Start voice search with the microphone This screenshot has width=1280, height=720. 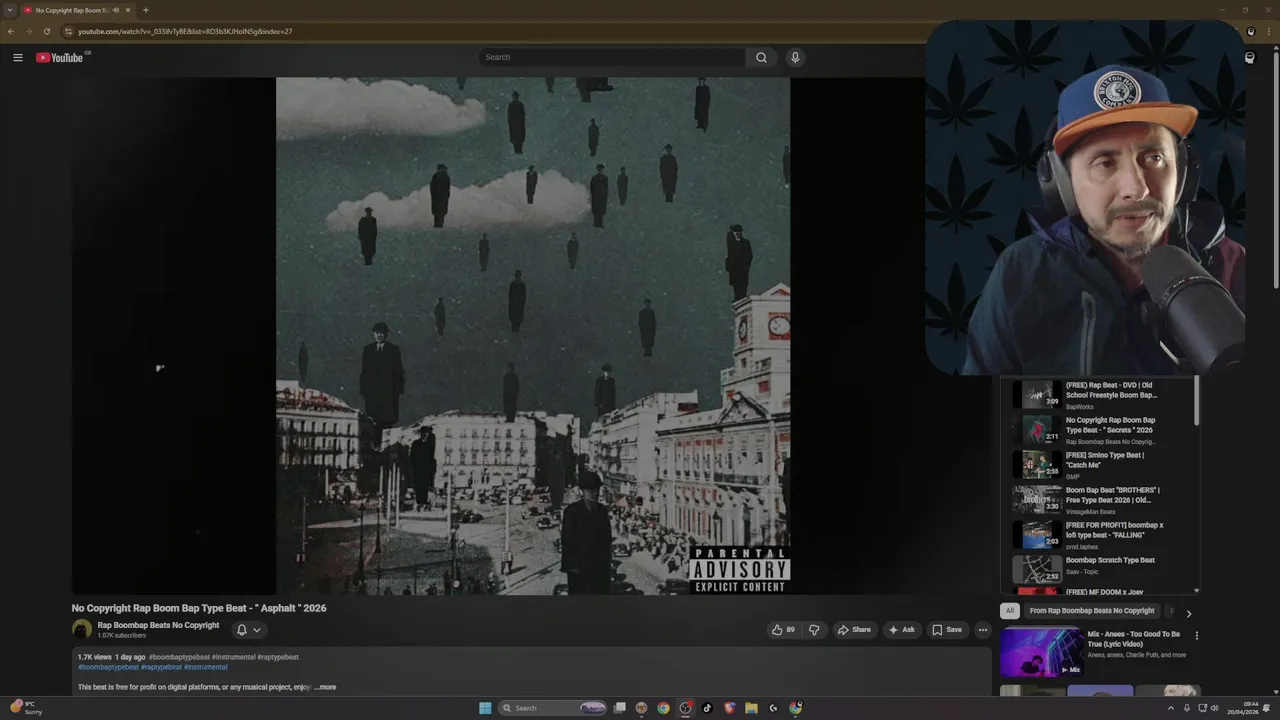(795, 57)
